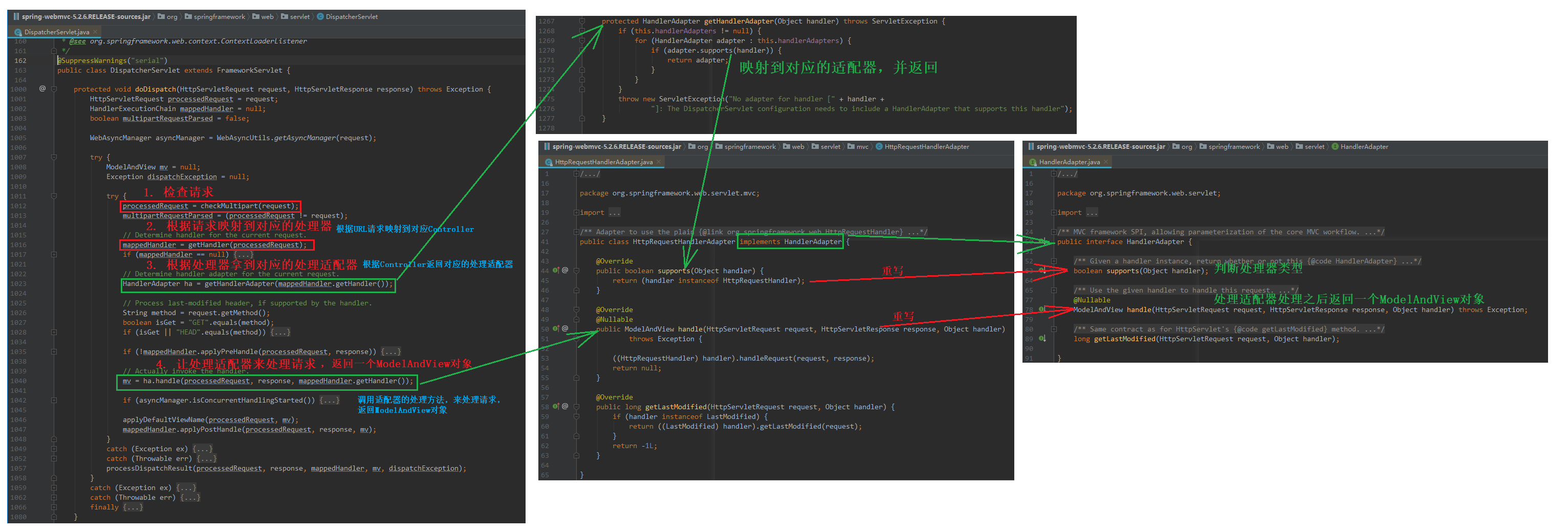Click implemented-method gutter icon at HandlerAdapter line 78
1568x532 pixels.
(1043, 309)
